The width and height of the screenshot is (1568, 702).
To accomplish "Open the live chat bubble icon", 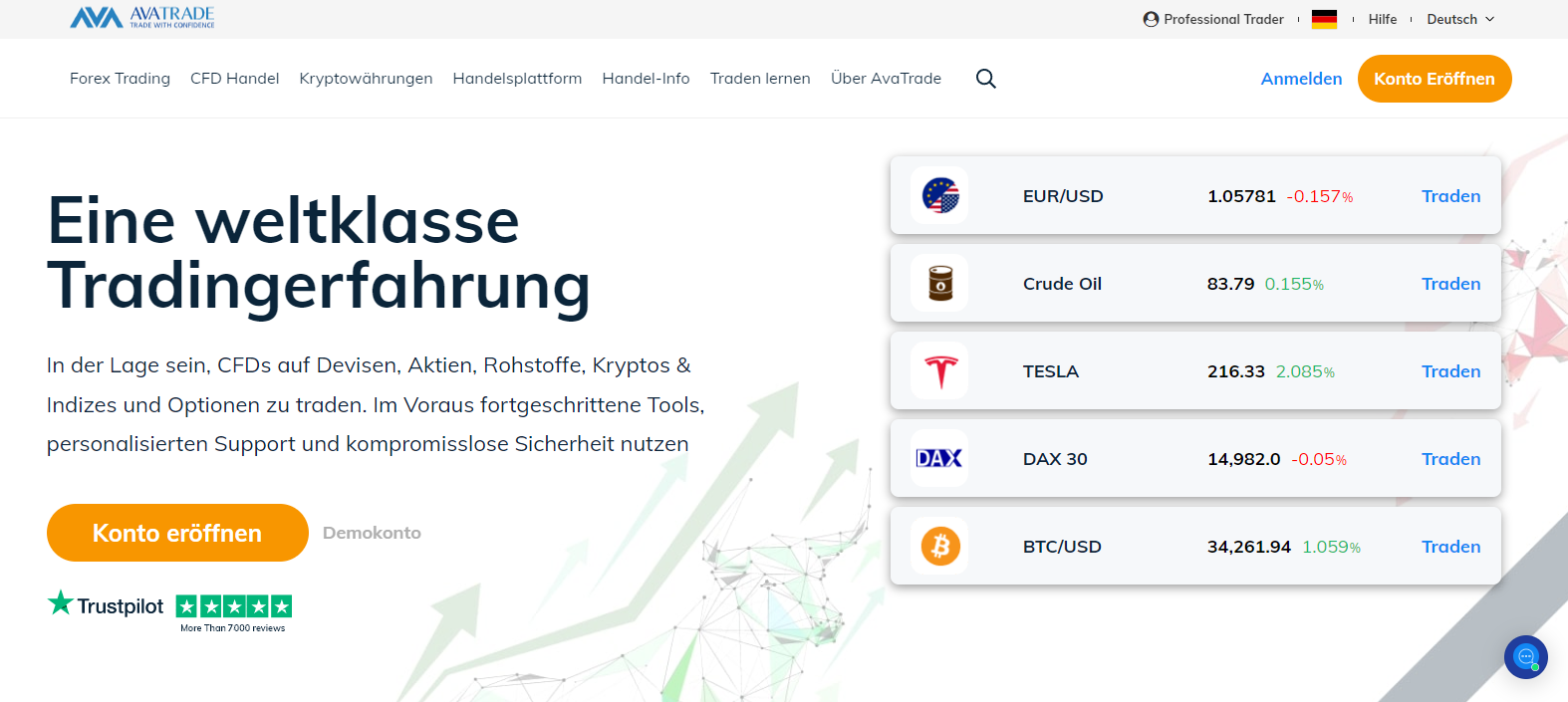I will pyautogui.click(x=1525, y=657).
